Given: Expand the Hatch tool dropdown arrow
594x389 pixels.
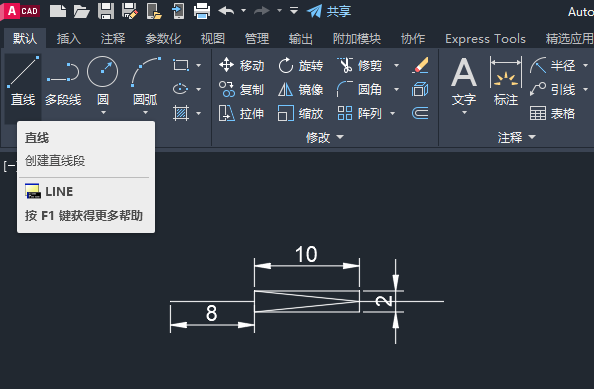Looking at the screenshot, I should point(199,113).
